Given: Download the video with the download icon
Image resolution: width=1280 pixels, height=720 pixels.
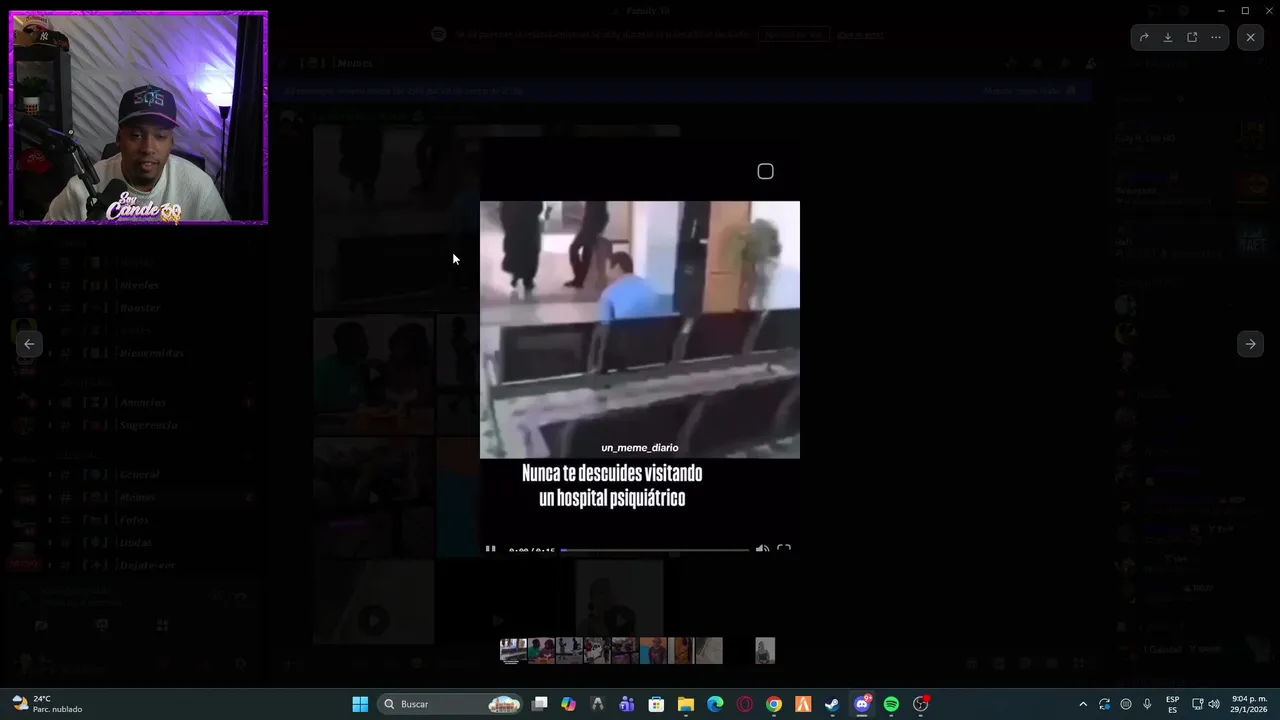Looking at the screenshot, I should coord(1168,37).
